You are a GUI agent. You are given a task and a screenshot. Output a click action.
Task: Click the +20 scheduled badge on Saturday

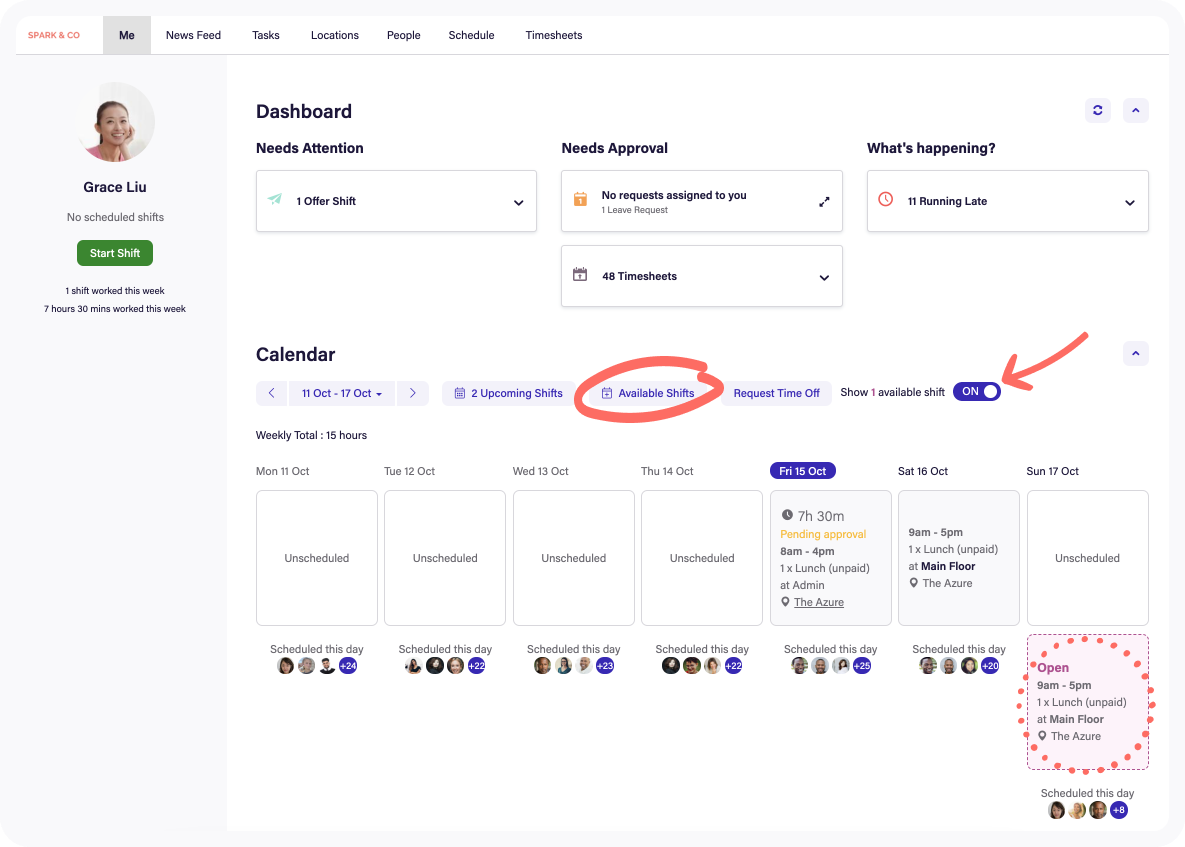pos(990,666)
